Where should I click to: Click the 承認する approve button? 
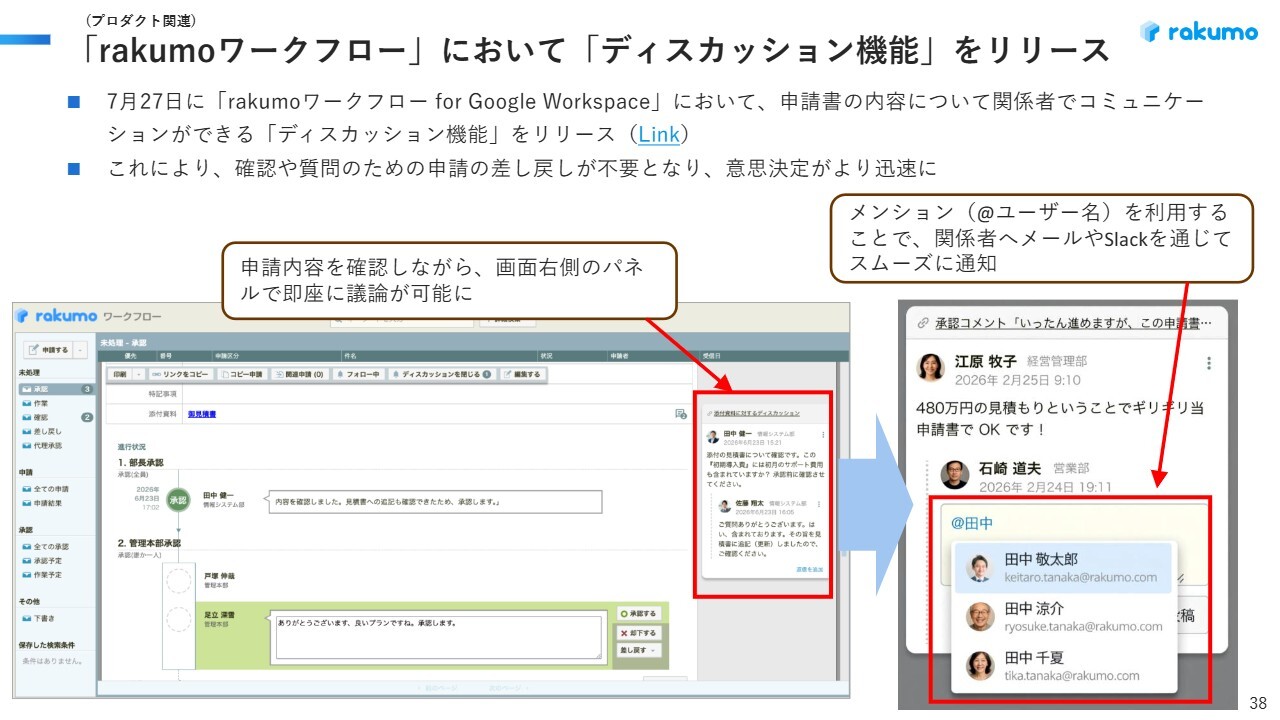click(x=639, y=614)
